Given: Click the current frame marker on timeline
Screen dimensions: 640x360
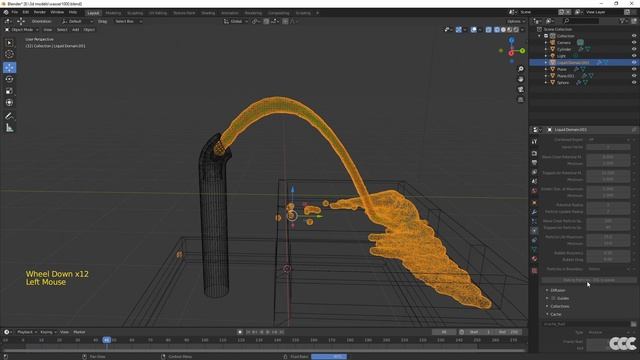Looking at the screenshot, I should (107, 340).
